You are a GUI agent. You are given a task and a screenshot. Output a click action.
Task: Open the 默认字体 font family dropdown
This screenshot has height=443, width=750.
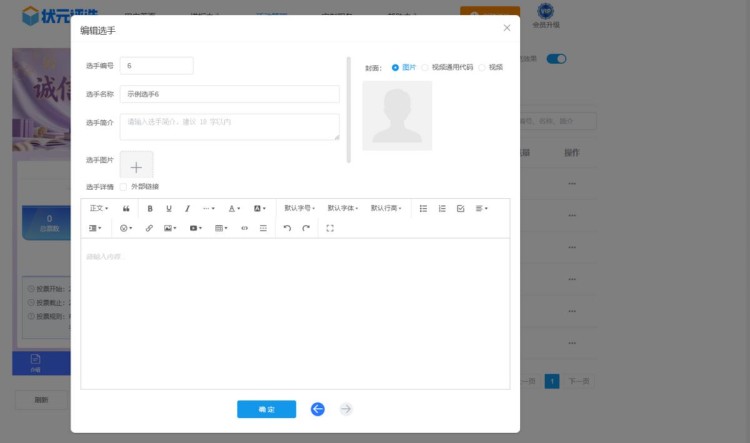point(343,208)
